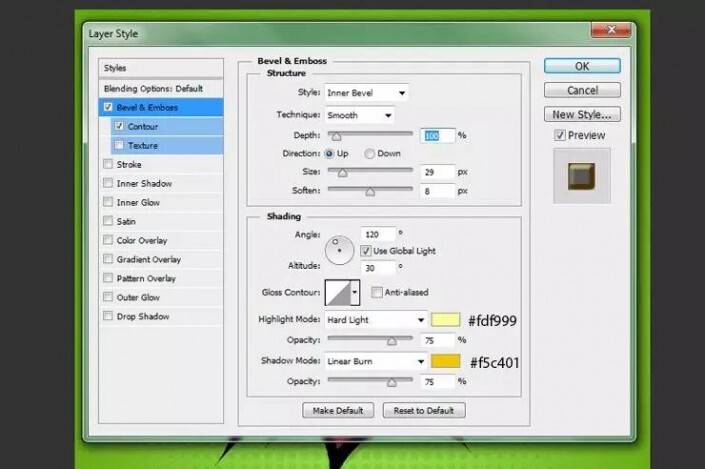Select the Down direction radio button
This screenshot has width=705, height=469.
[369, 154]
